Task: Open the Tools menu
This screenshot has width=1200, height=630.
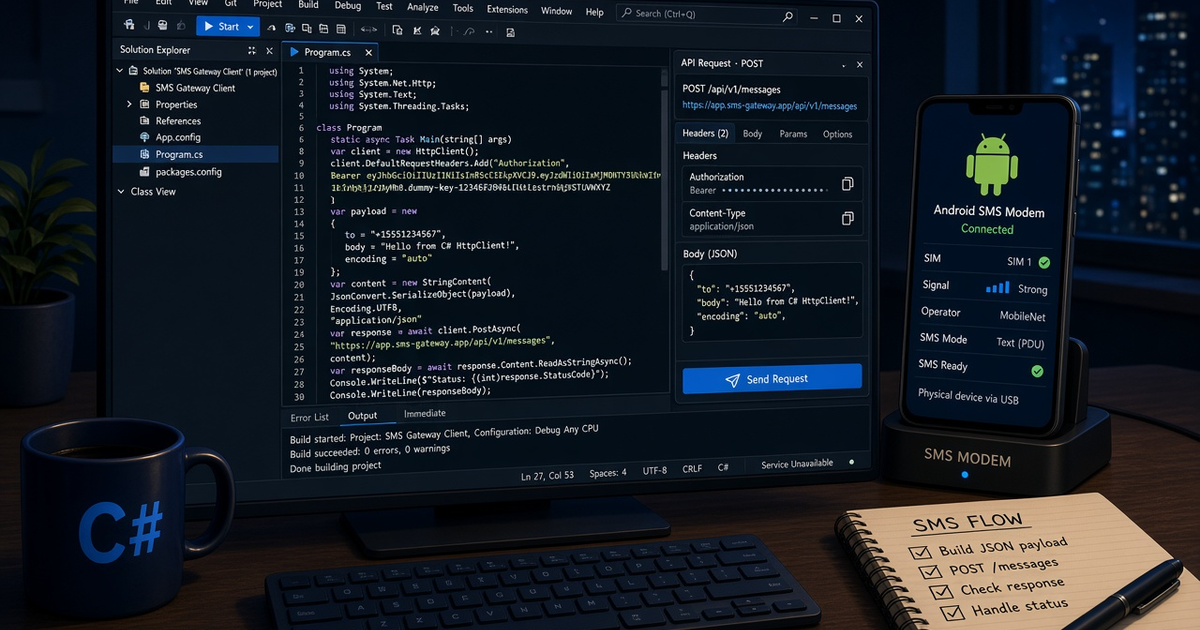Action: coord(463,8)
